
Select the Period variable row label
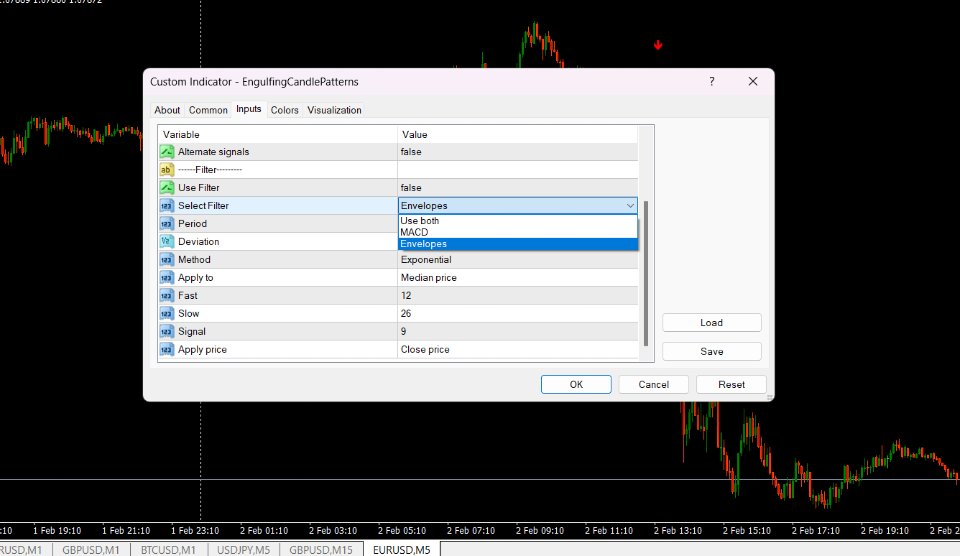coord(192,224)
